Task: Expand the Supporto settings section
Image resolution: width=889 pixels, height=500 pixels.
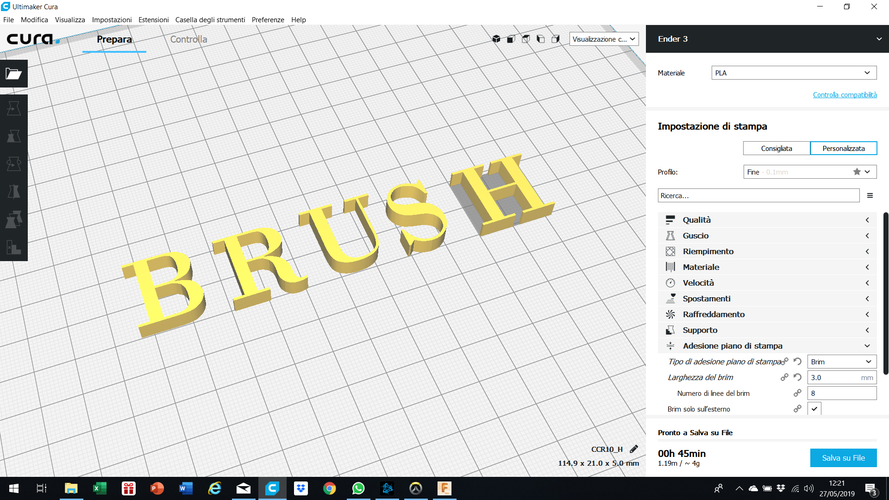Action: pyautogui.click(x=768, y=330)
